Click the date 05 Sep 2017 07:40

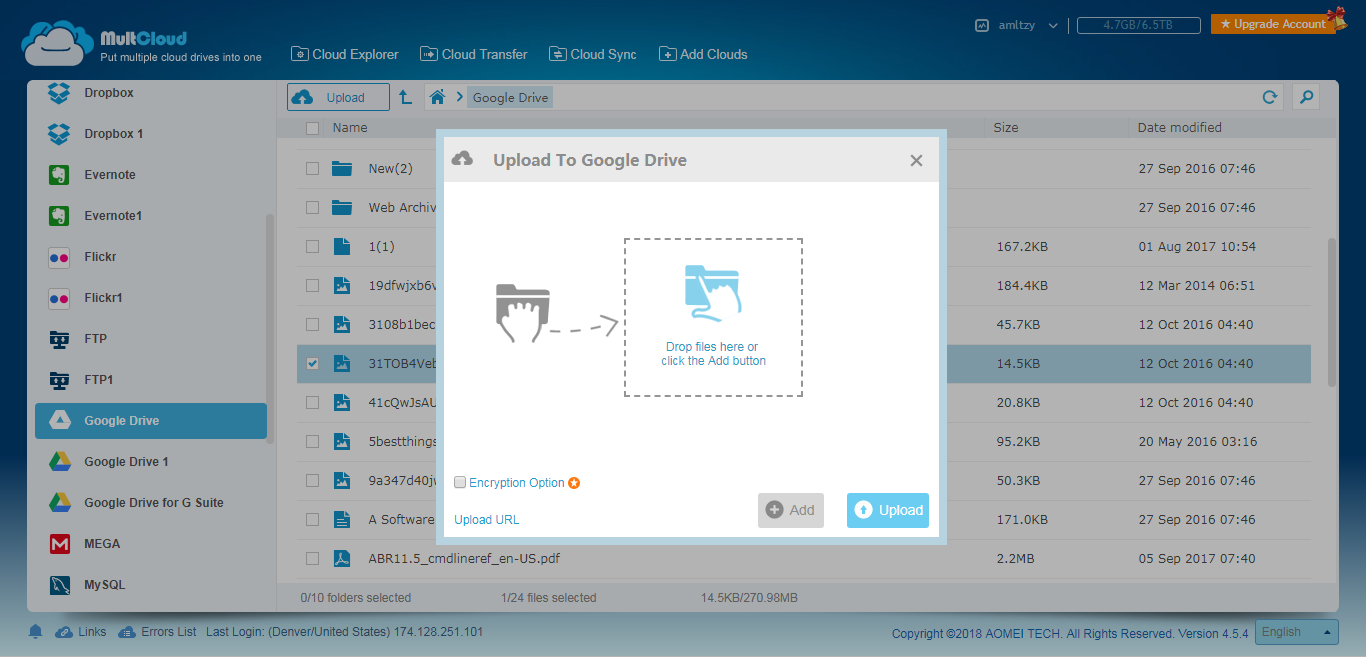click(1197, 559)
